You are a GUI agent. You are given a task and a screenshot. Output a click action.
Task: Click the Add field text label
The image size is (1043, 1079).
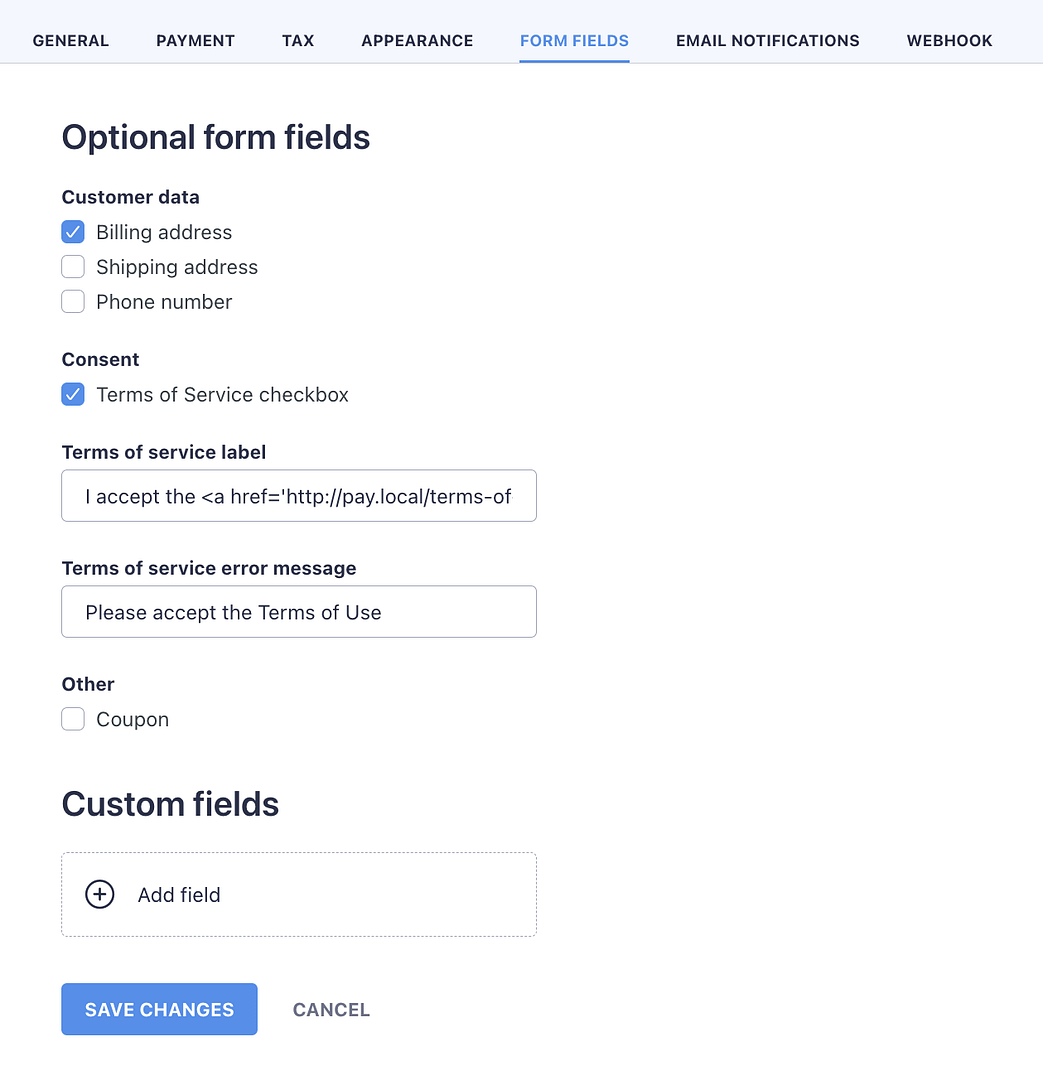tap(179, 895)
